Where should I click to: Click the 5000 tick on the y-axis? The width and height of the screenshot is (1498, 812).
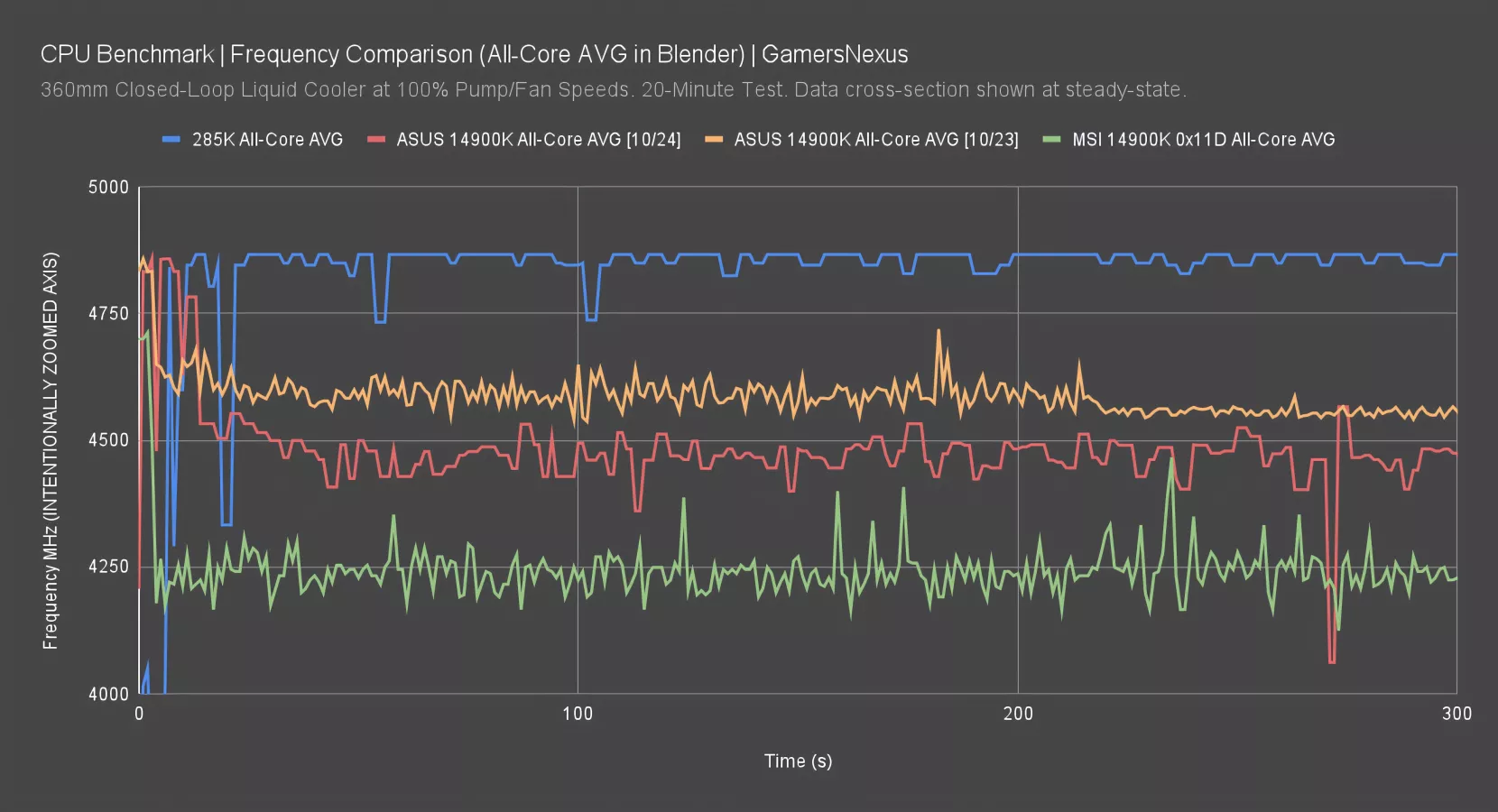108,188
